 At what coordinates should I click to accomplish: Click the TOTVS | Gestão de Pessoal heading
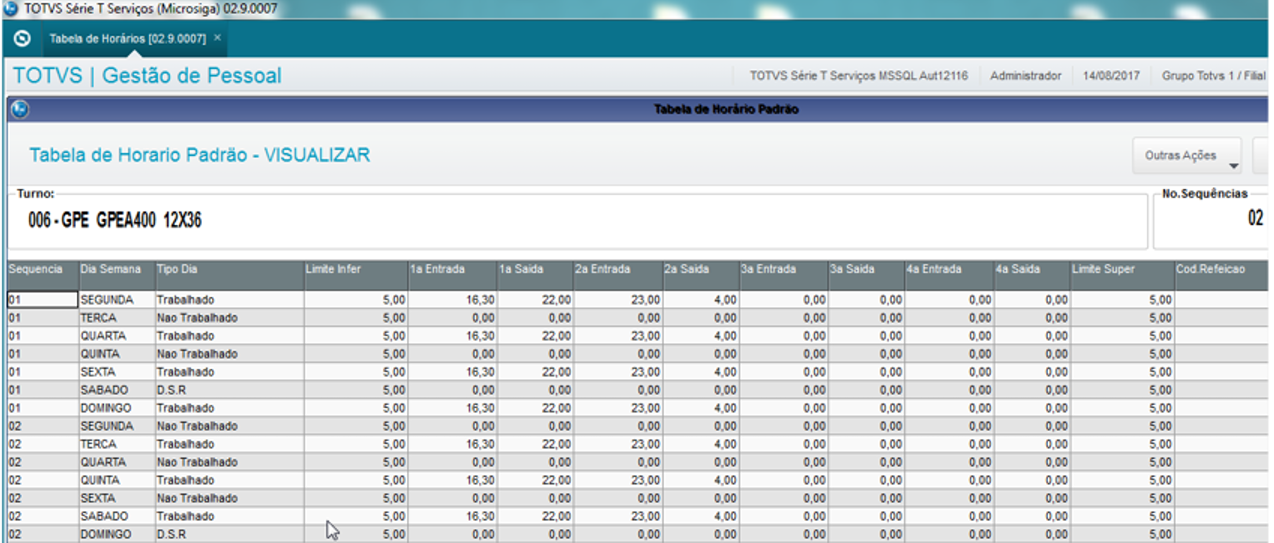pyautogui.click(x=147, y=76)
